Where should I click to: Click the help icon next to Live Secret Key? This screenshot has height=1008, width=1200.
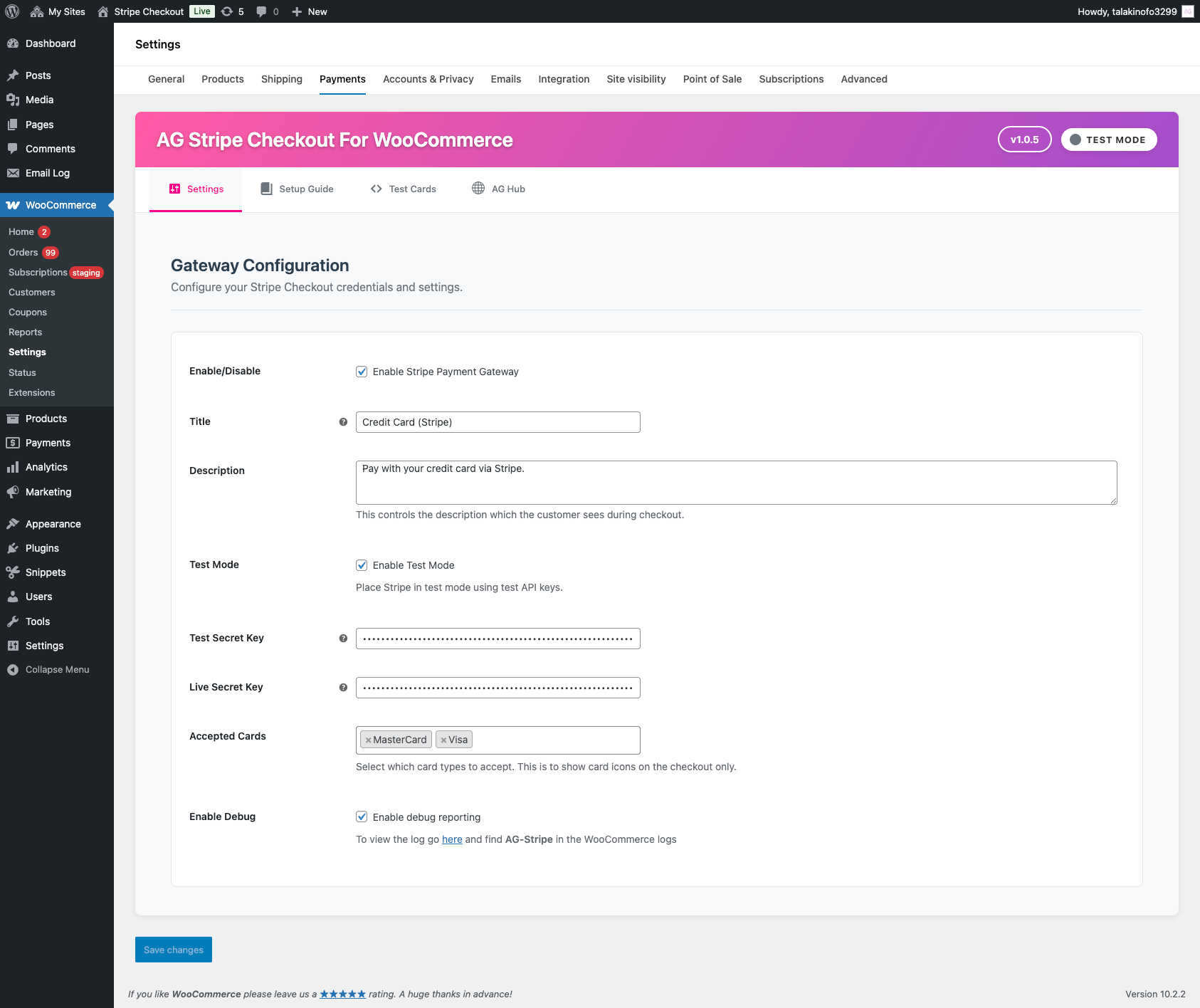coord(343,688)
